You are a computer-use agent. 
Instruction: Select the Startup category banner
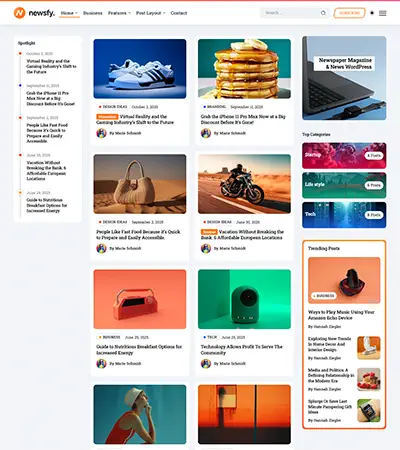click(x=344, y=156)
